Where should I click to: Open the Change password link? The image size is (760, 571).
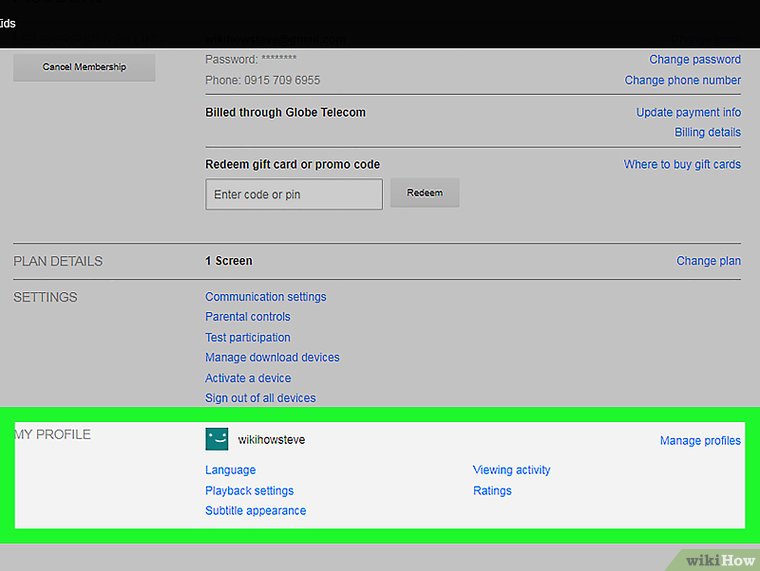point(695,60)
